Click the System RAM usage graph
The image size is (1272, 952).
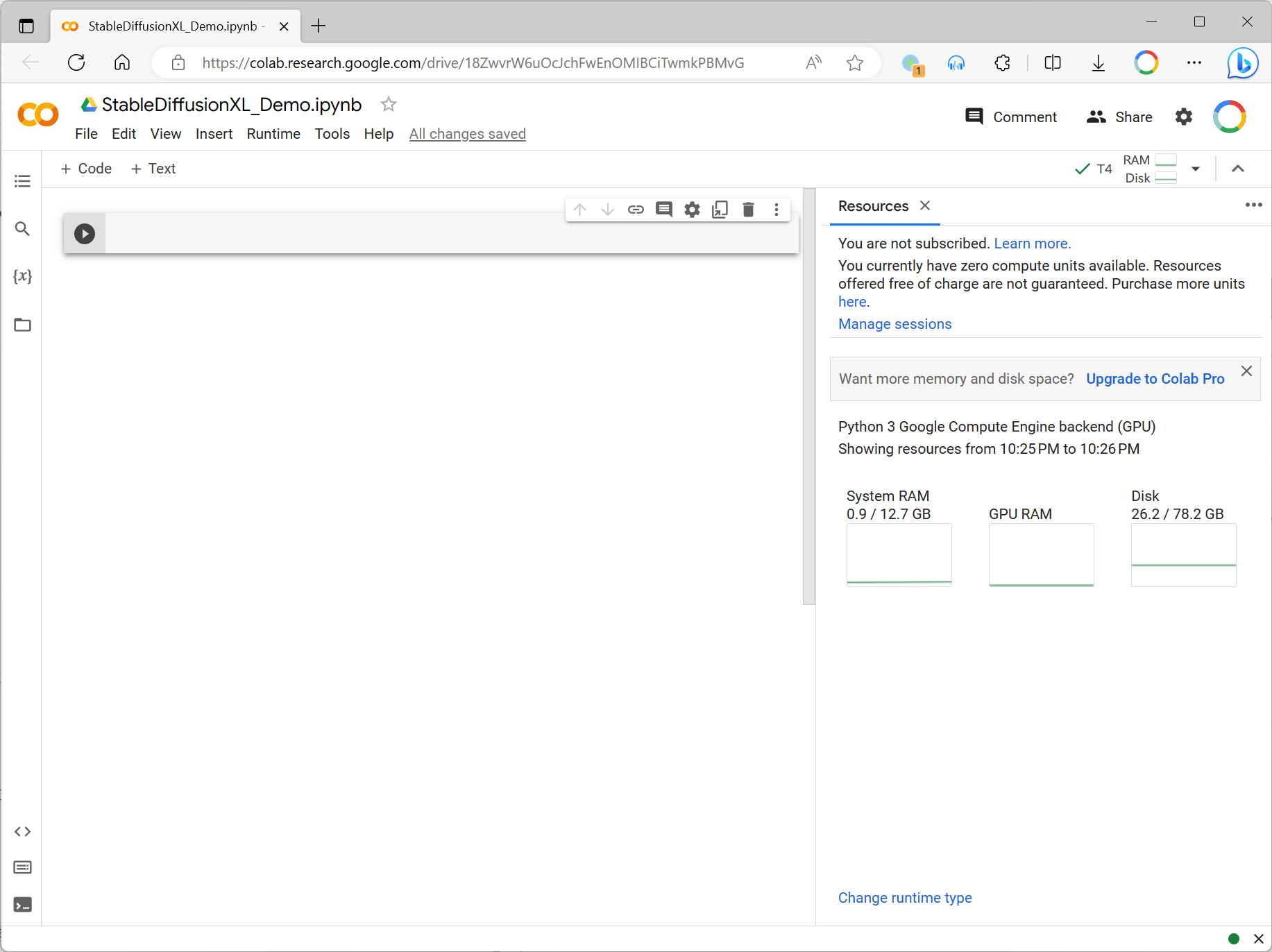point(899,555)
